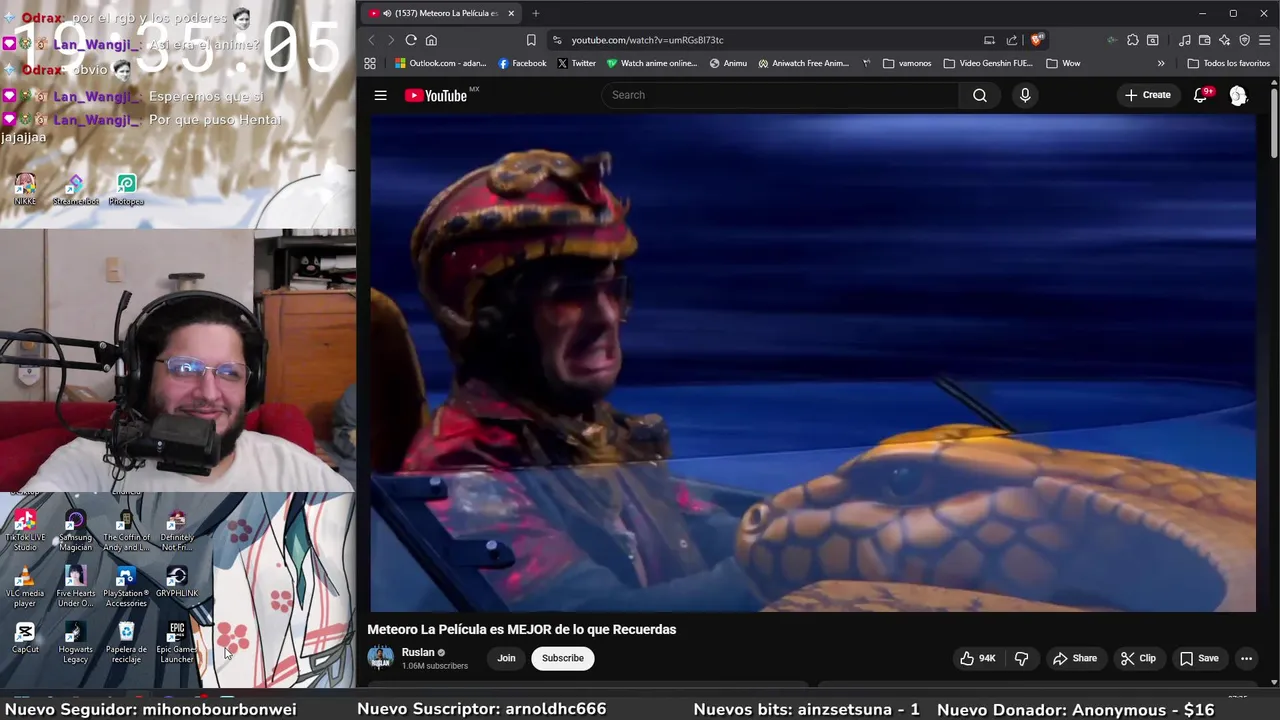Open The Coffin of Andy and Leyley shortcut
The image size is (1280, 720).
[126, 531]
